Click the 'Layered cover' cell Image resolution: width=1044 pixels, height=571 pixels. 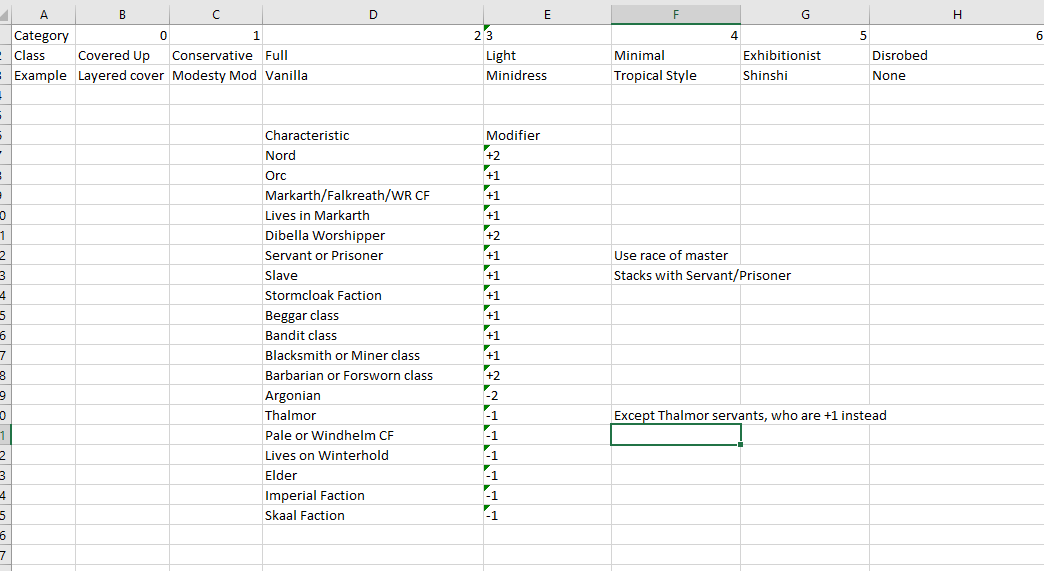123,75
